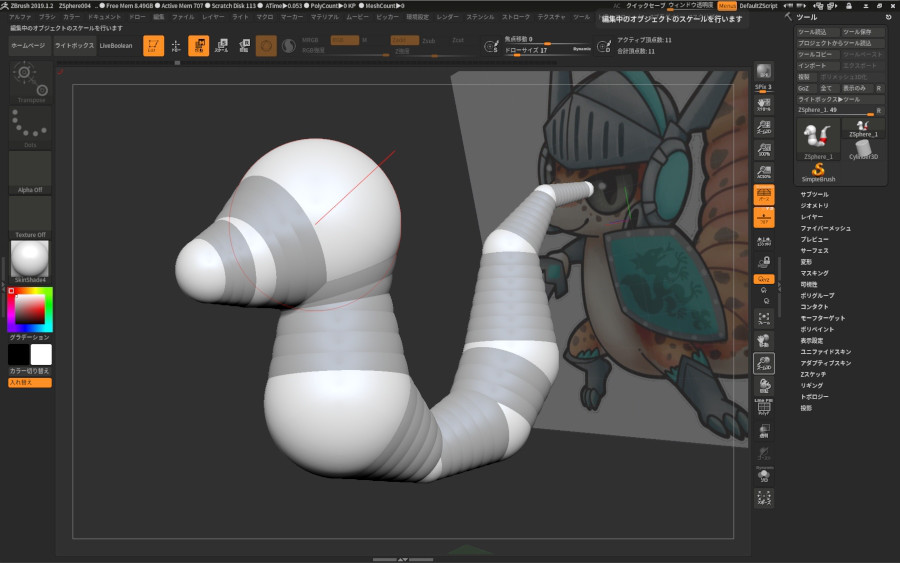Expand the アダプティブスキン section

click(825, 363)
